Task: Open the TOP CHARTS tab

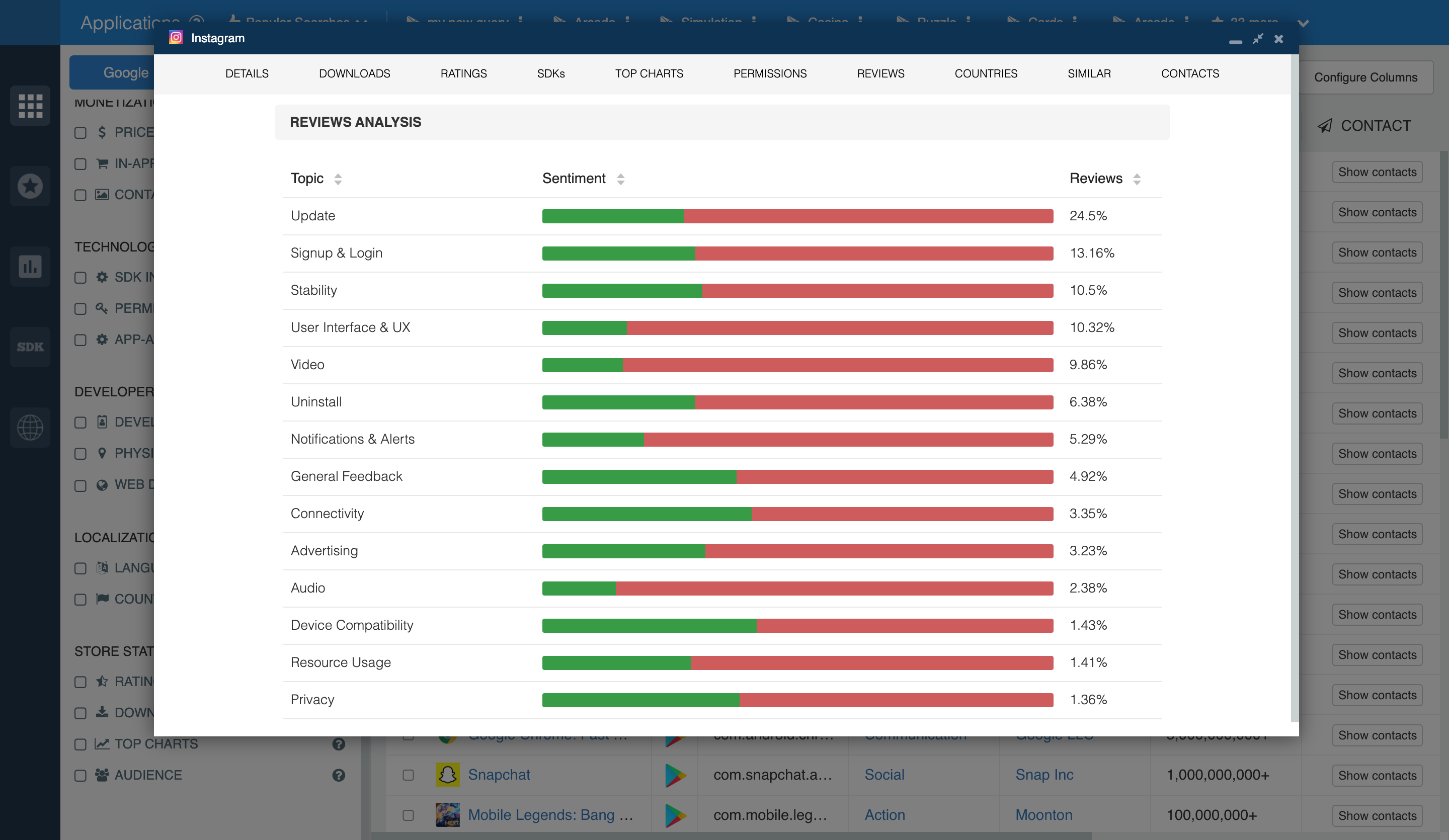Action: [649, 73]
